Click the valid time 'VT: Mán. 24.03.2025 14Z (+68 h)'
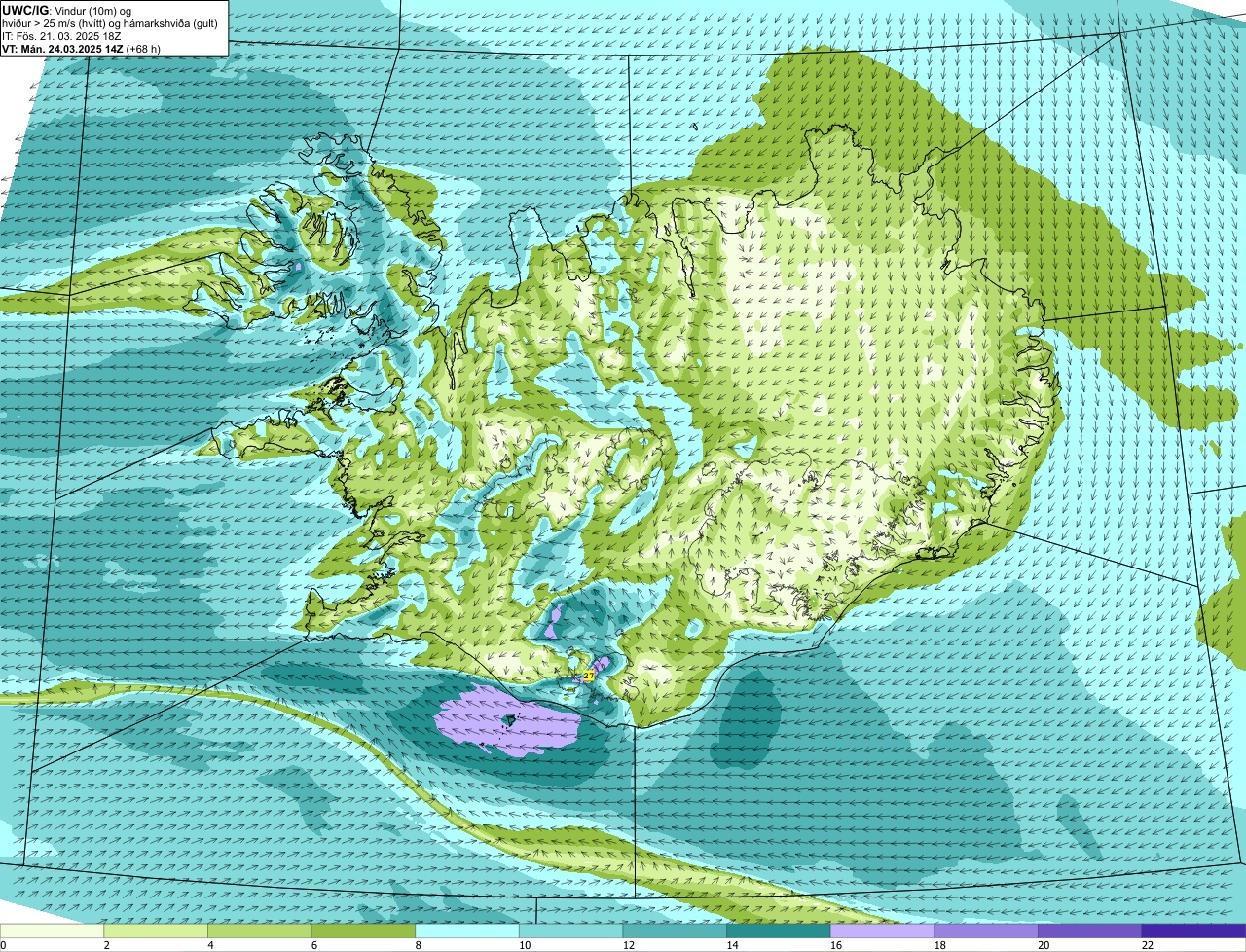Screen dimensions: 1246x952 tap(82, 48)
